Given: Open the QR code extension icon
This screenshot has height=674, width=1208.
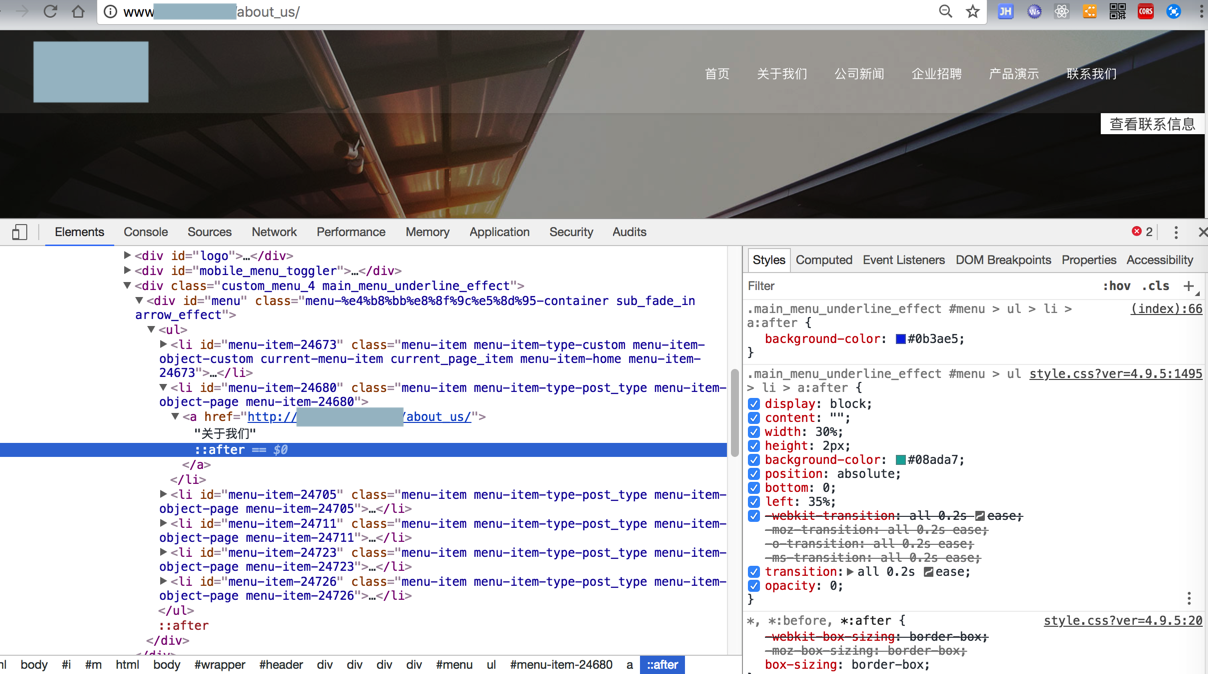Looking at the screenshot, I should point(1118,12).
